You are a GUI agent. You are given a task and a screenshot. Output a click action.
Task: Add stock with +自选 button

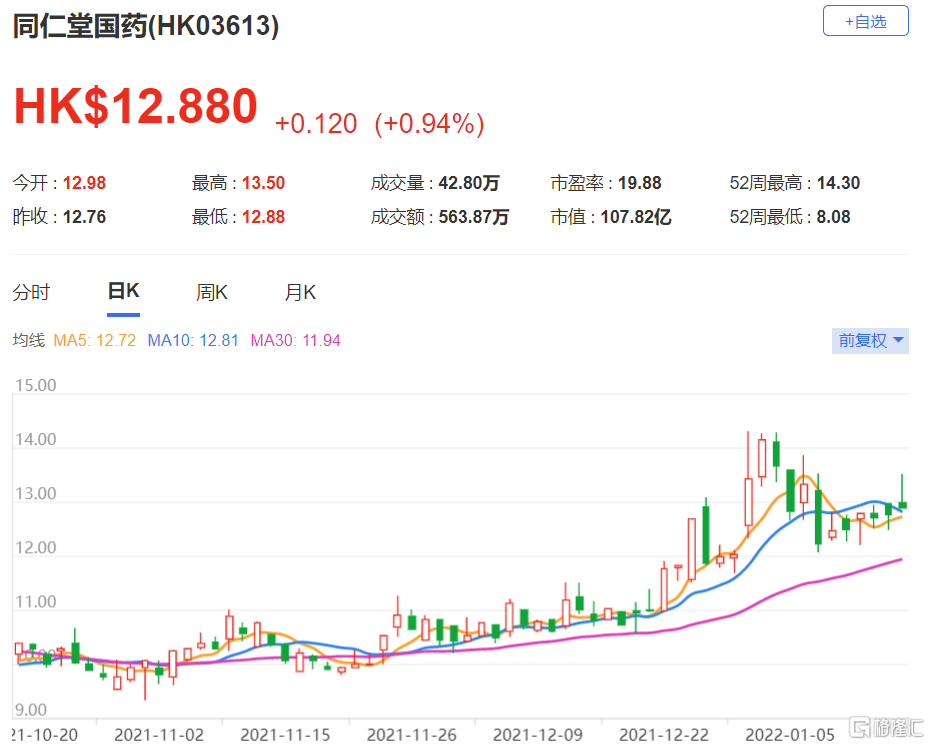(865, 21)
